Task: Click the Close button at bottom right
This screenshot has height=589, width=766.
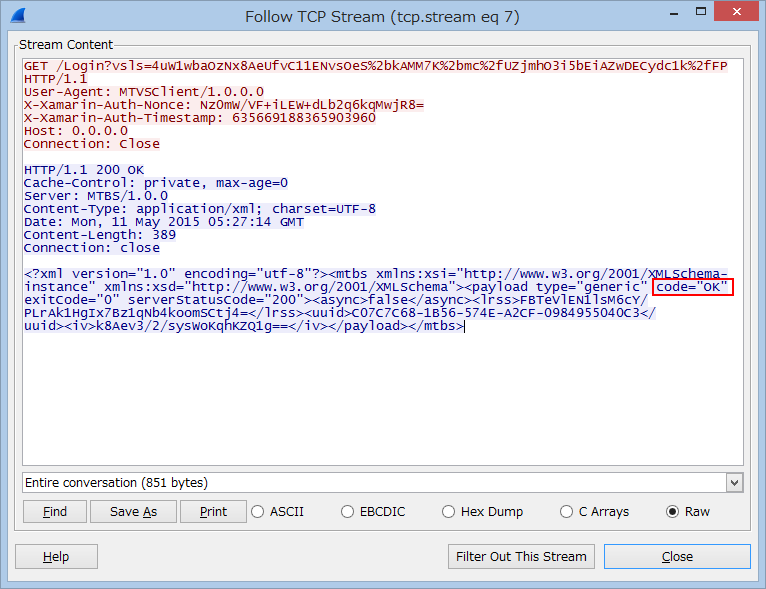Action: (x=677, y=556)
